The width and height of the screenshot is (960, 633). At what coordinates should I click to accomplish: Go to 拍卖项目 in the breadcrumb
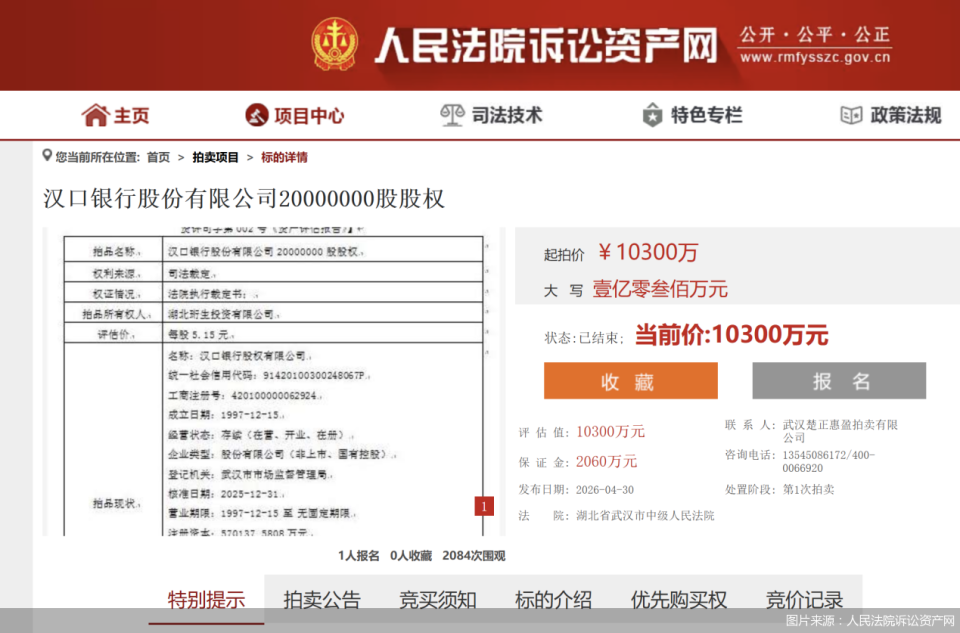216,157
